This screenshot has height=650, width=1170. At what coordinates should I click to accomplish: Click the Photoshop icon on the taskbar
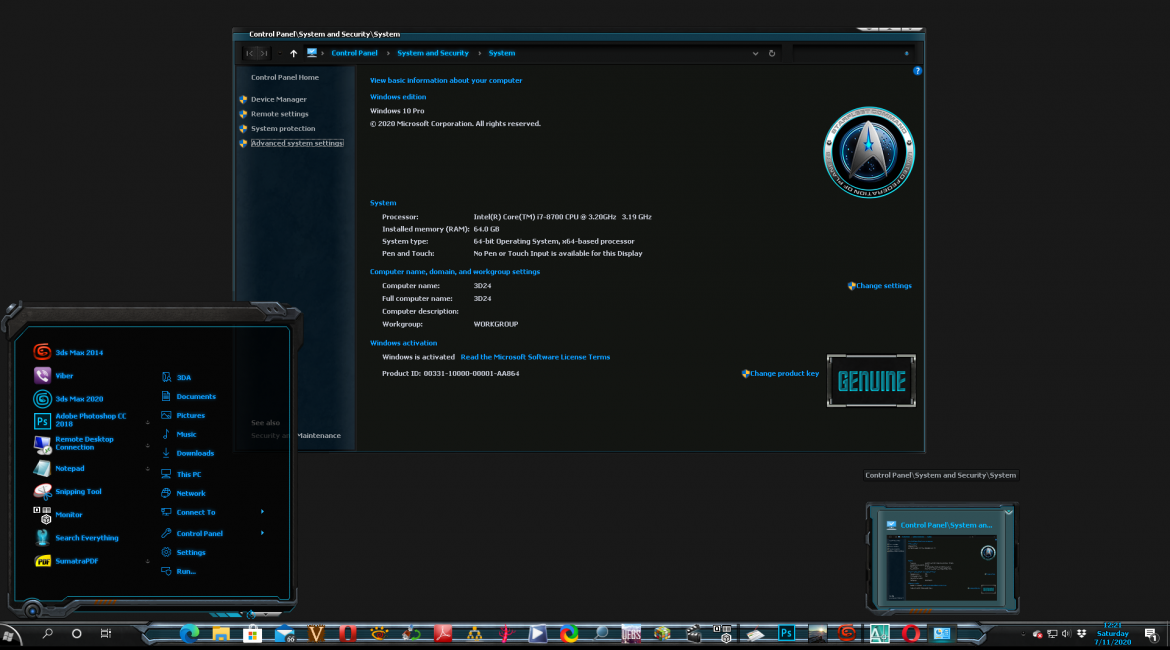click(786, 634)
